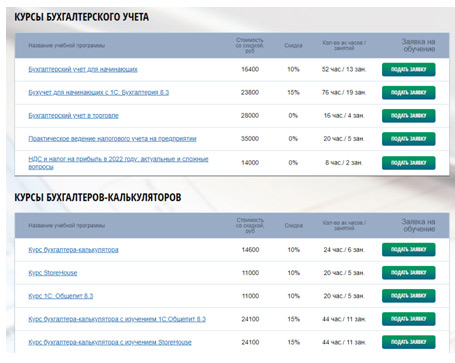Click 'Подать заявку' for Курс StoreHouse
455x363 pixels.
(409, 273)
